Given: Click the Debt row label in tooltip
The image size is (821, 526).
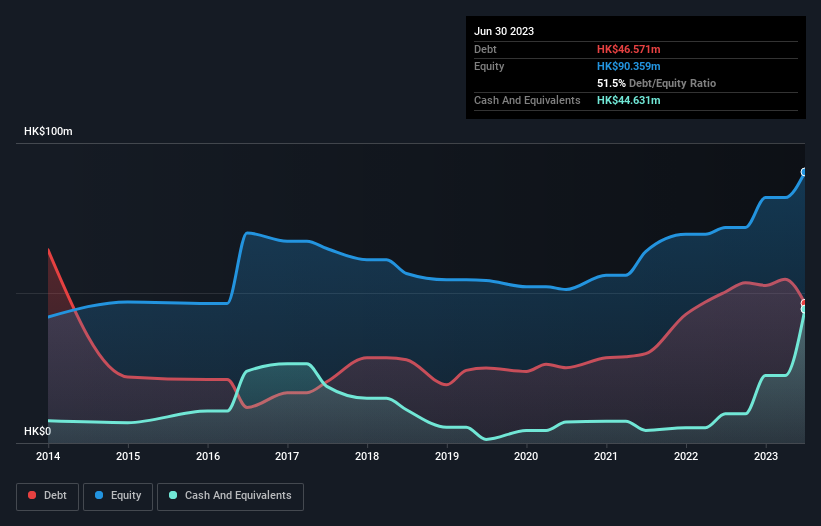Looking at the screenshot, I should (x=485, y=49).
